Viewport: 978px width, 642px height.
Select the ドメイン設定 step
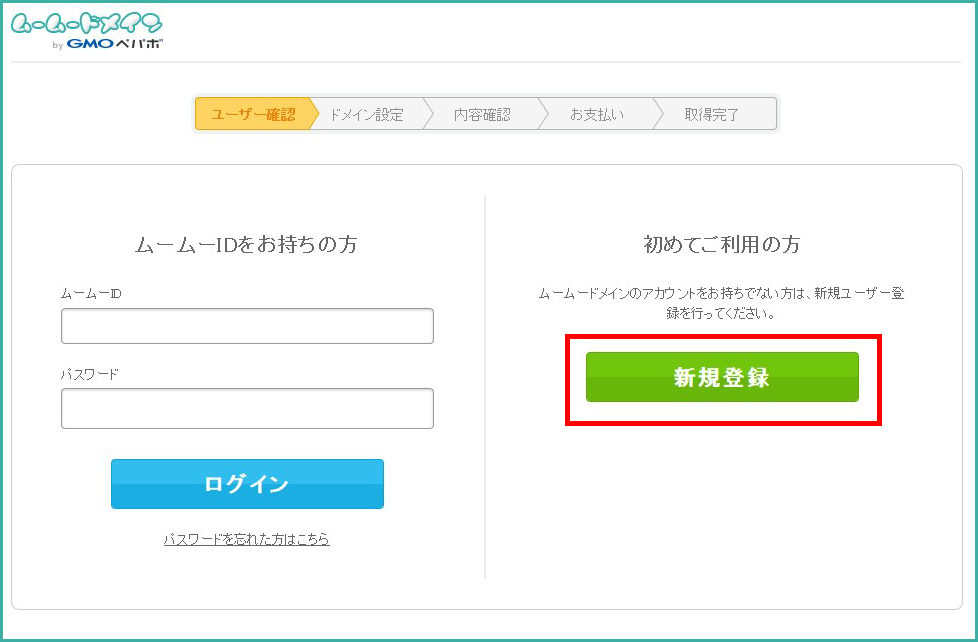(367, 114)
